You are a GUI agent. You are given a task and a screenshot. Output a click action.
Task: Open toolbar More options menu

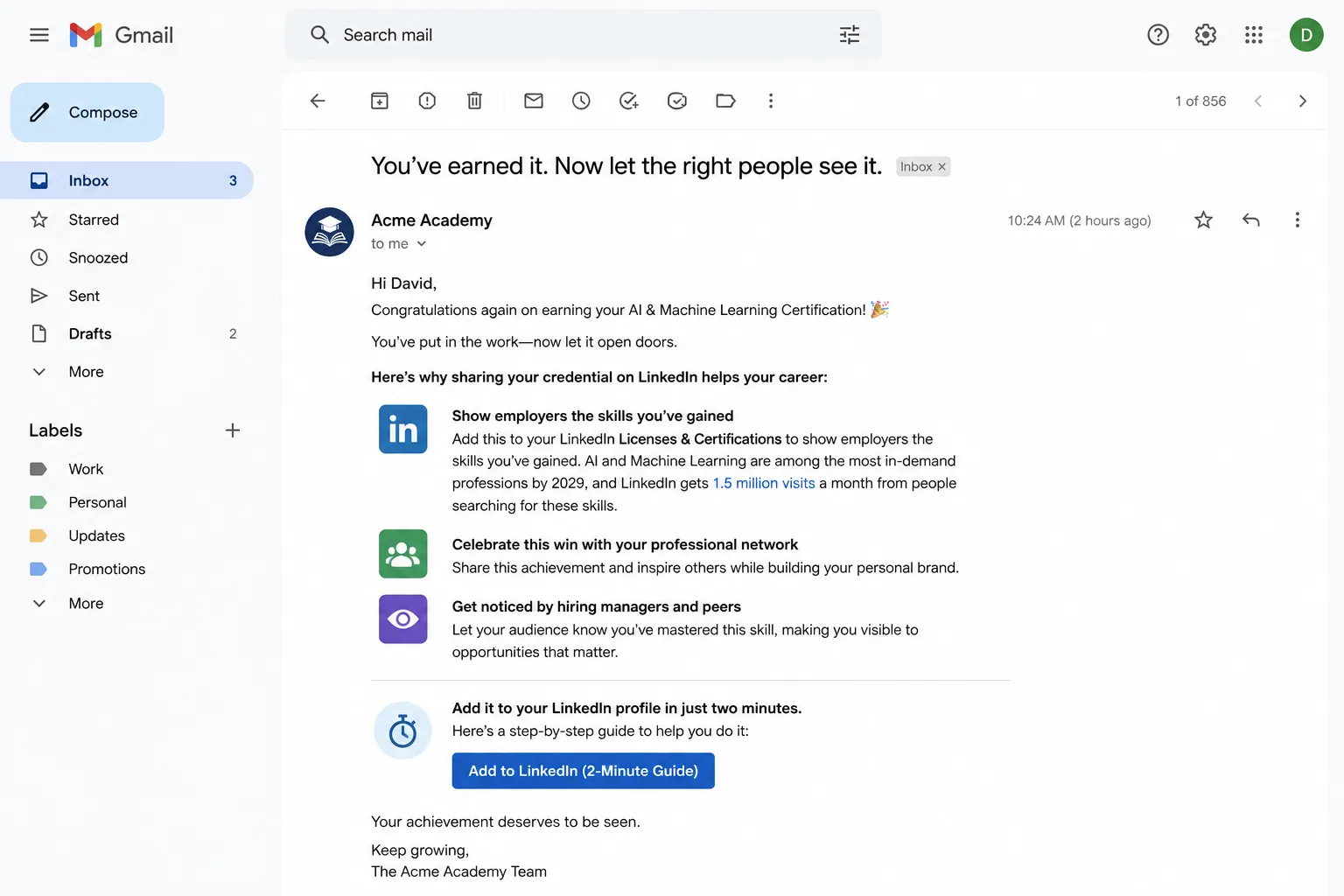point(771,101)
